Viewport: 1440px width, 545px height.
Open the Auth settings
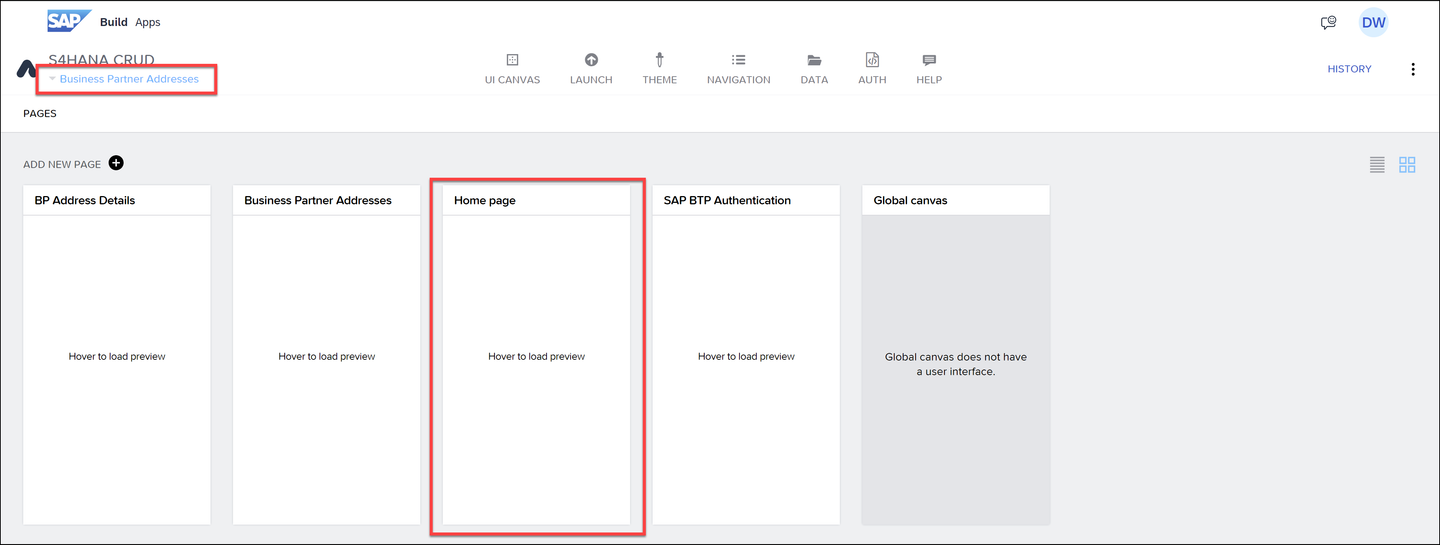pos(872,69)
